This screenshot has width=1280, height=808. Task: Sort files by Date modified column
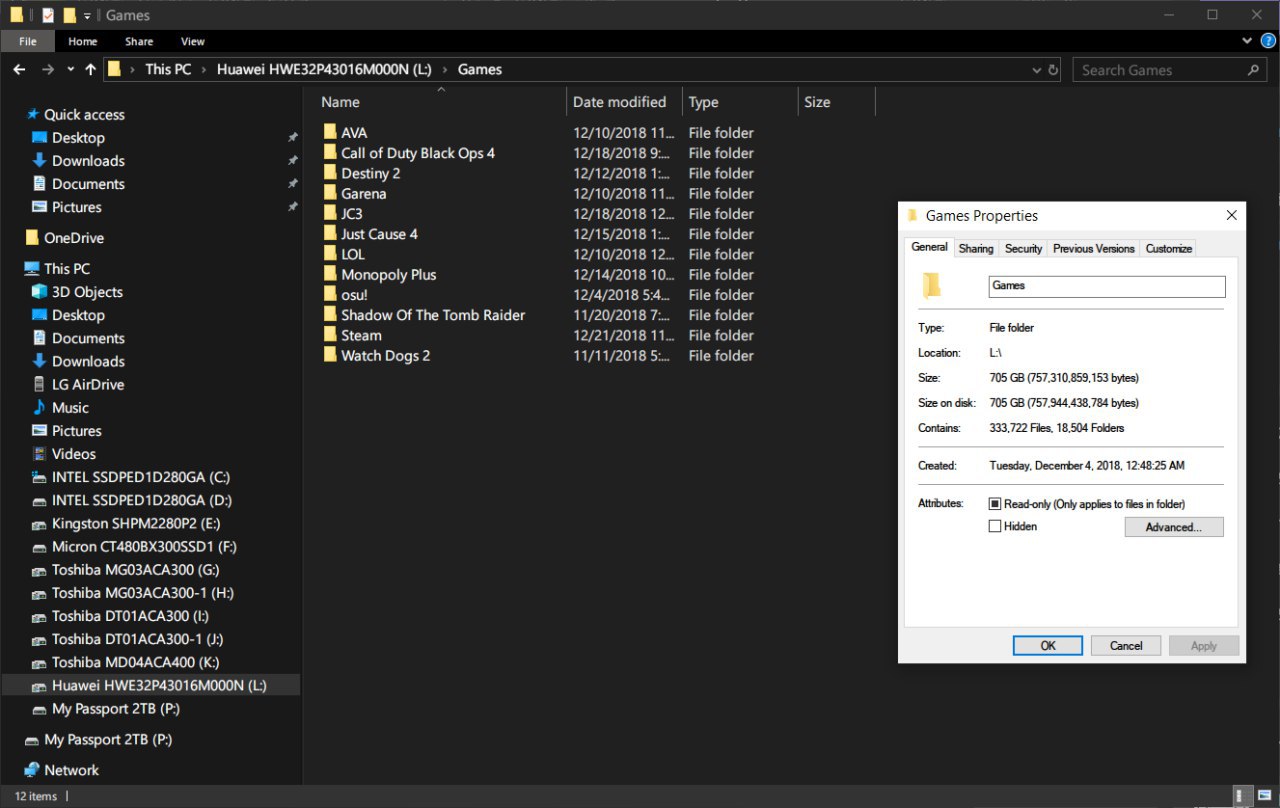[619, 102]
